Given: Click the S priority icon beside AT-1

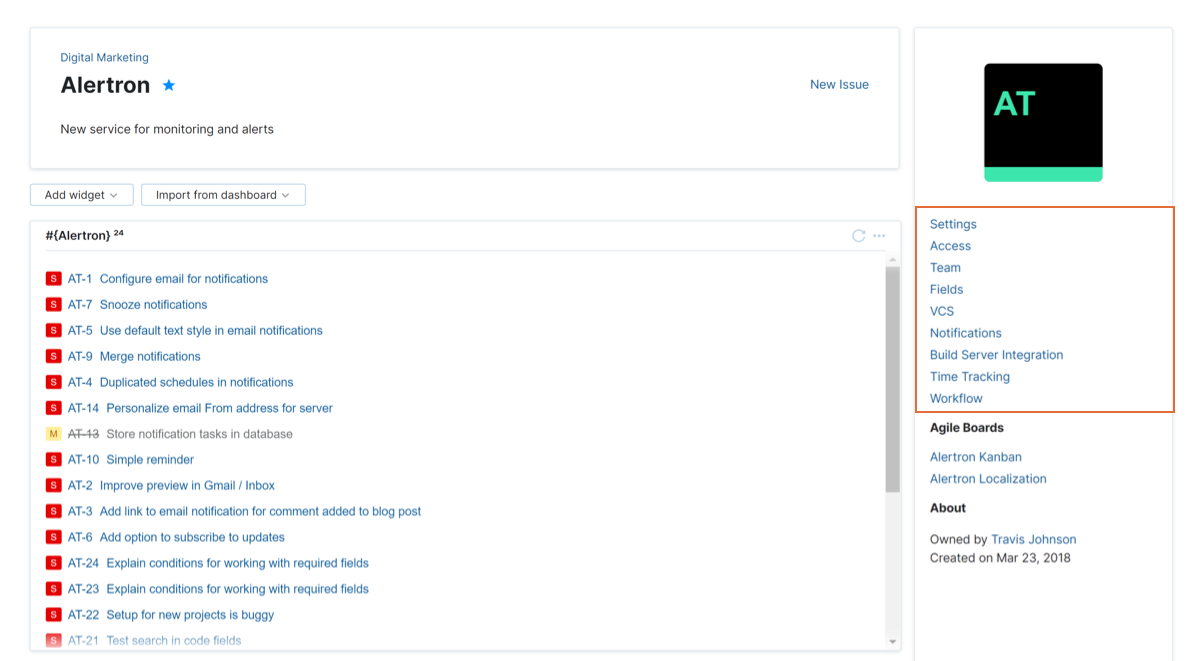Looking at the screenshot, I should [53, 278].
